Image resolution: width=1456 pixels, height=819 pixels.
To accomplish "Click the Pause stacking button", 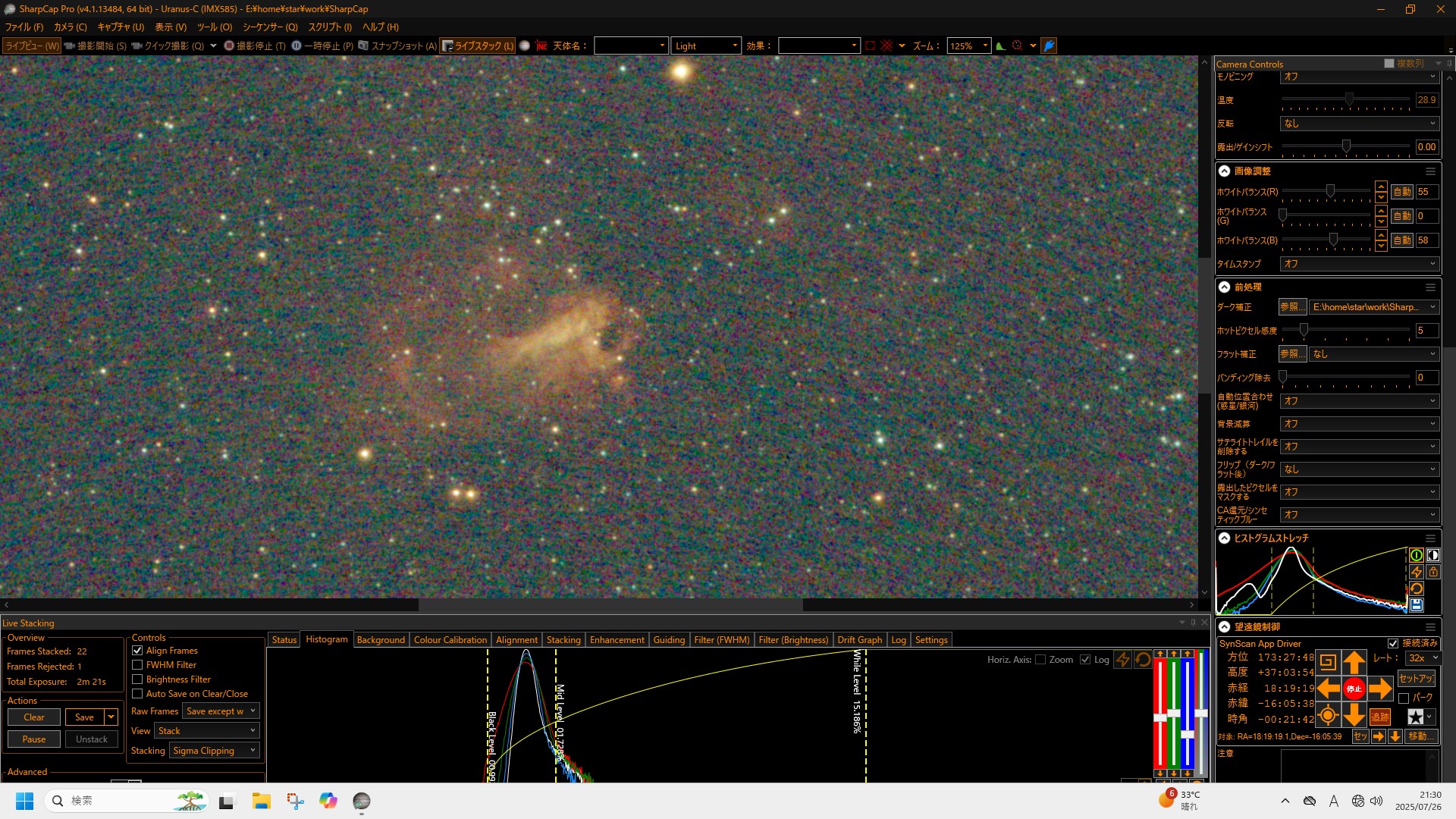I will [x=34, y=739].
